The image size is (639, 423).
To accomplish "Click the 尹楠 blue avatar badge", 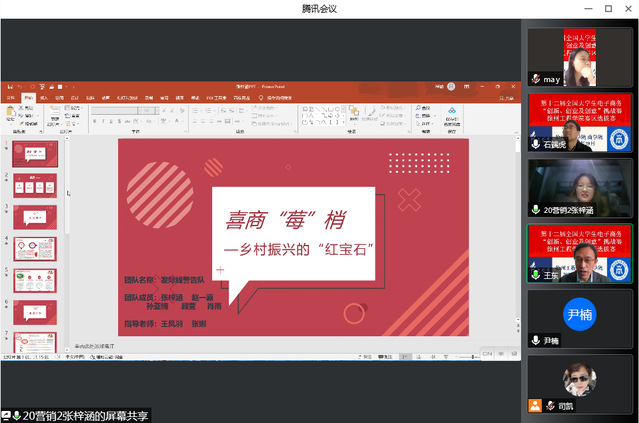I will pos(580,313).
